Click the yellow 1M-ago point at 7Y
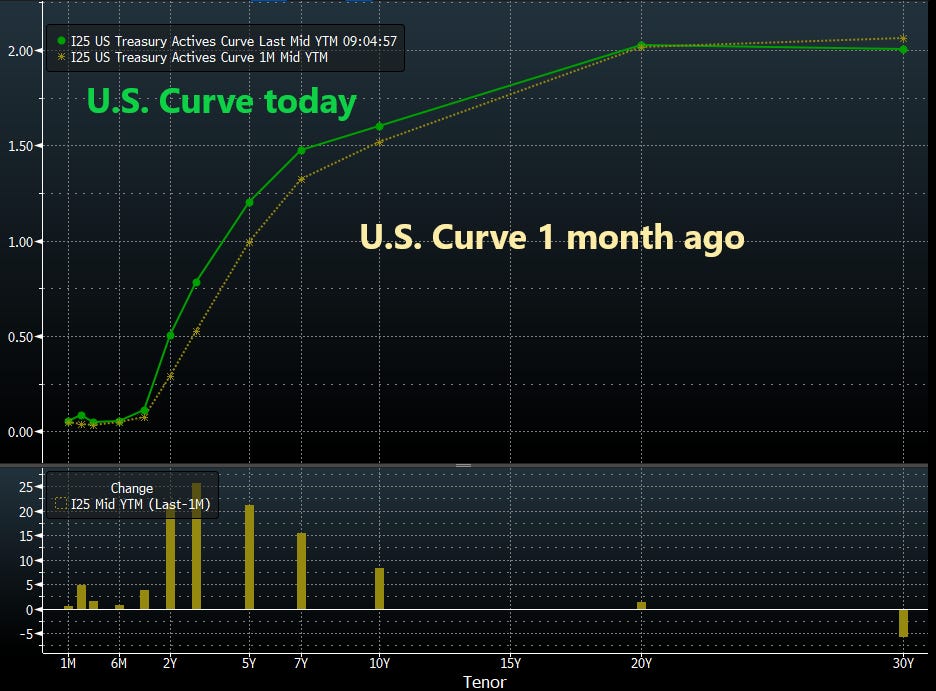This screenshot has height=691, width=936. click(x=301, y=179)
